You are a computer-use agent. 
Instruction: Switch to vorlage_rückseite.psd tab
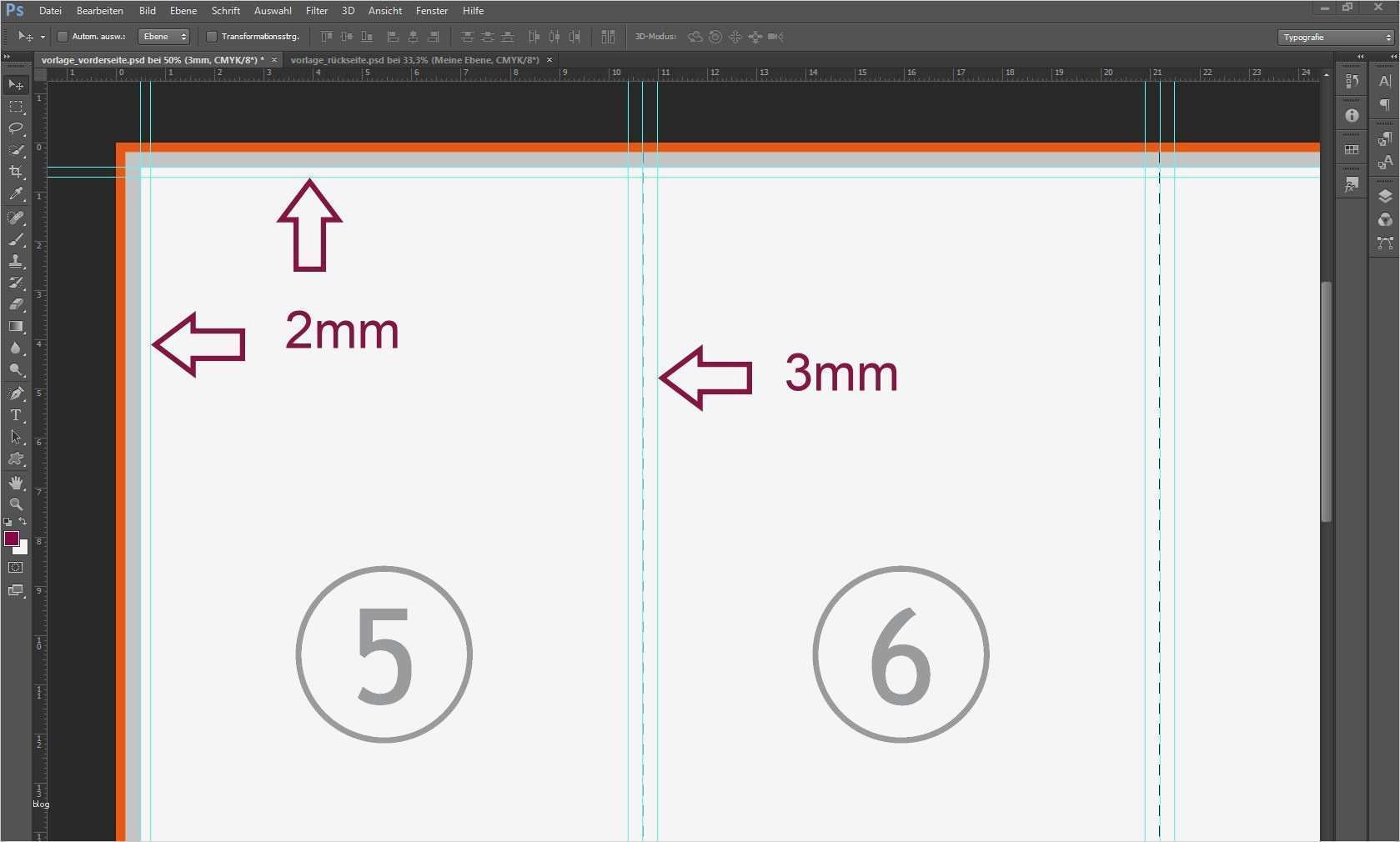[414, 60]
